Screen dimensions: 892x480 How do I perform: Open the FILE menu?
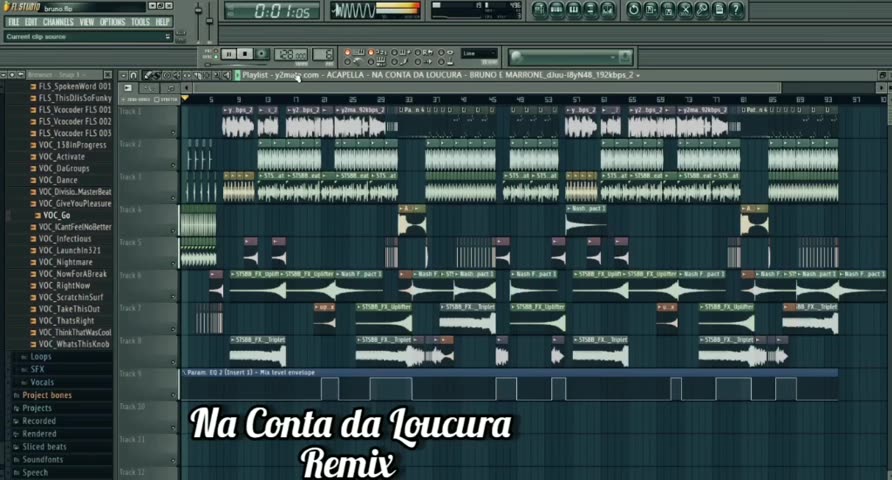click(x=14, y=22)
